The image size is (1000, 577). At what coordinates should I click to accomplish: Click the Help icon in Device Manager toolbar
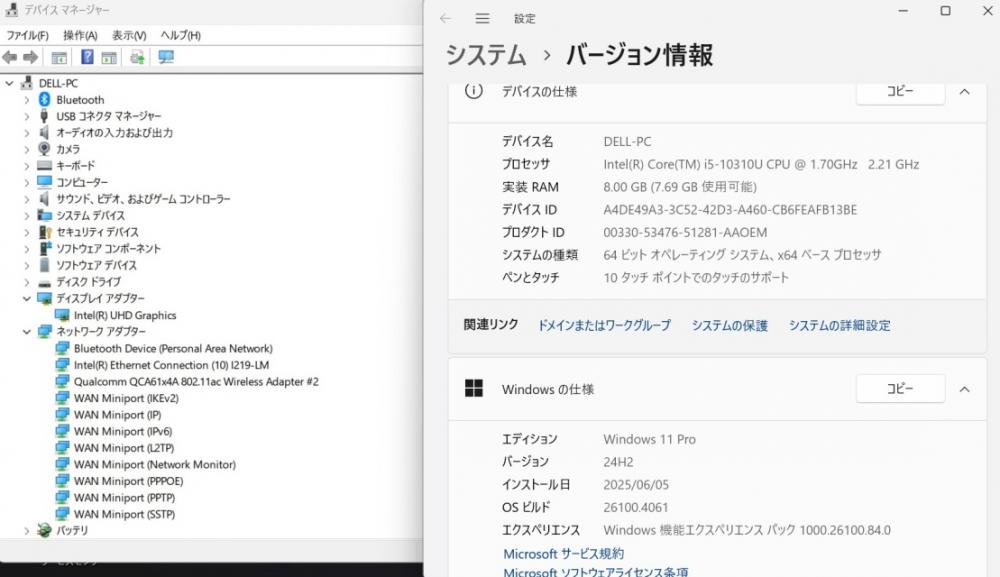tap(87, 57)
